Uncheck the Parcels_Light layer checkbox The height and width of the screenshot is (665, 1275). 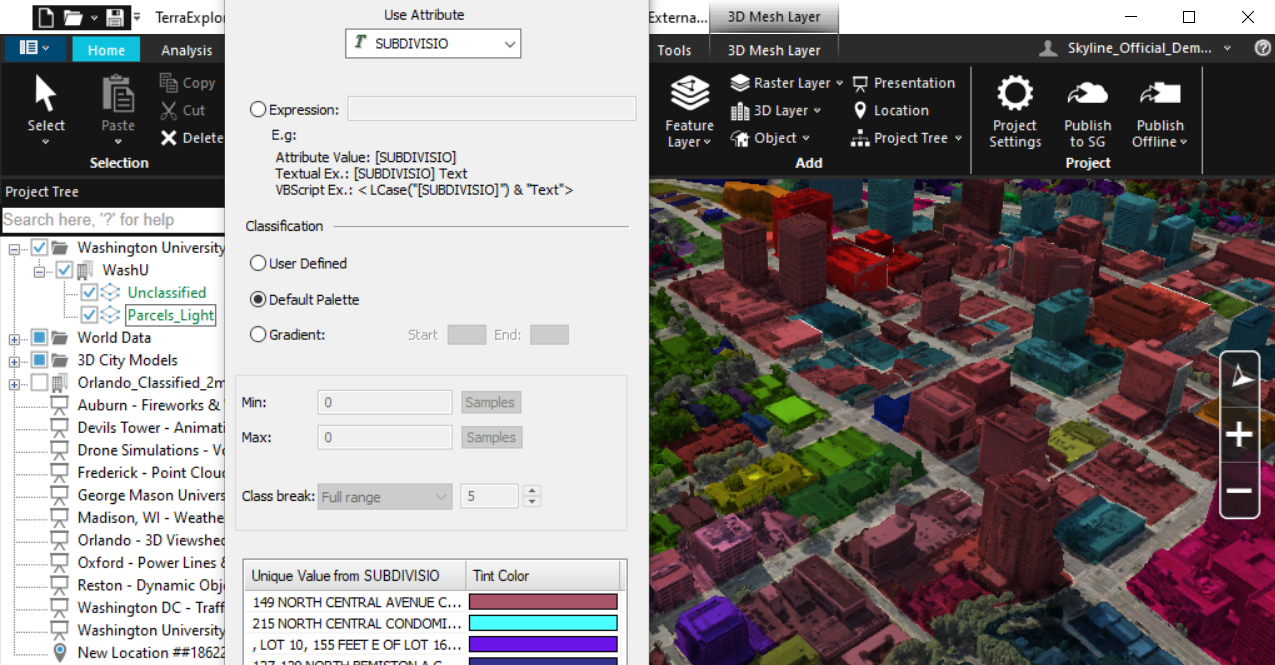(90, 315)
